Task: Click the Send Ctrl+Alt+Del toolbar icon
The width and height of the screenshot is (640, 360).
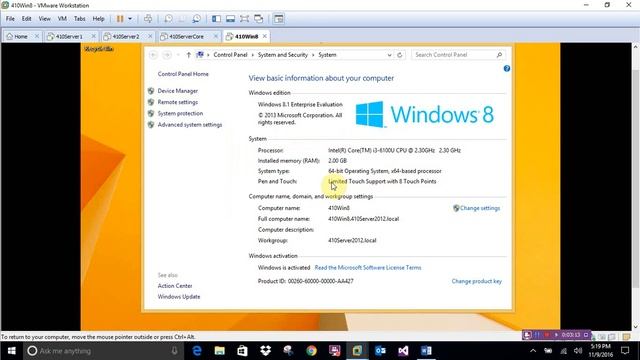Action: pyautogui.click(x=148, y=19)
